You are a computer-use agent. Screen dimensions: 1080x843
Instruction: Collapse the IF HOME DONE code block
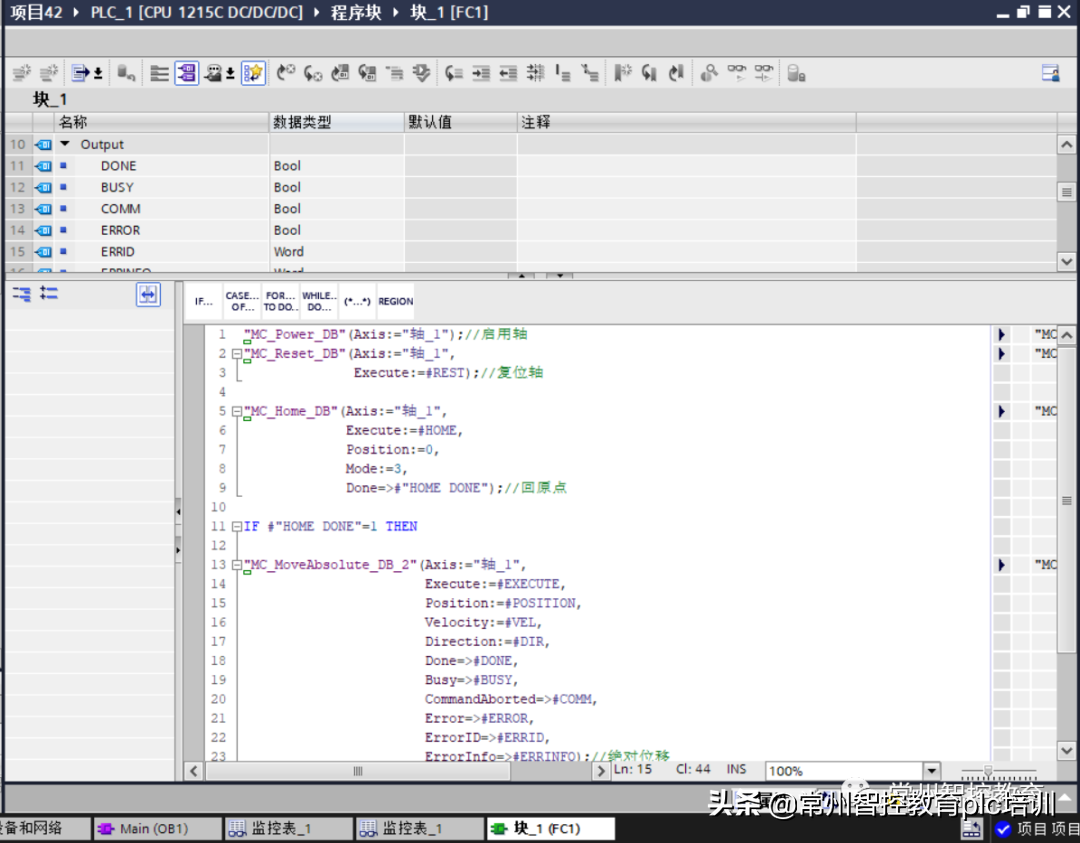pos(236,526)
